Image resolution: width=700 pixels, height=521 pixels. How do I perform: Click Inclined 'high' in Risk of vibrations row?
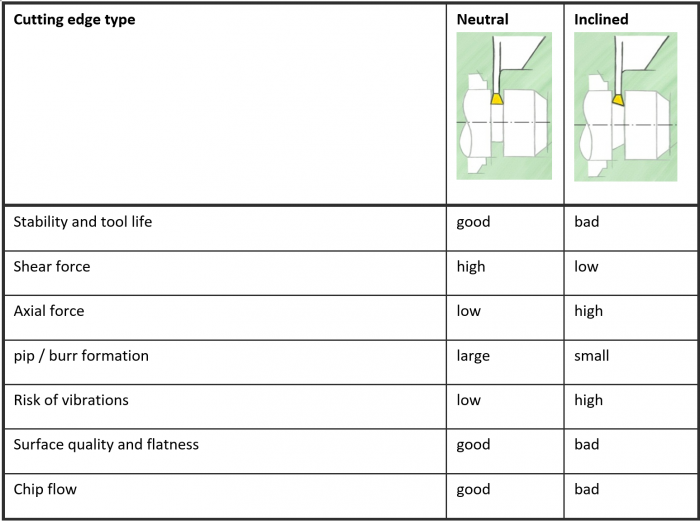pyautogui.click(x=588, y=400)
